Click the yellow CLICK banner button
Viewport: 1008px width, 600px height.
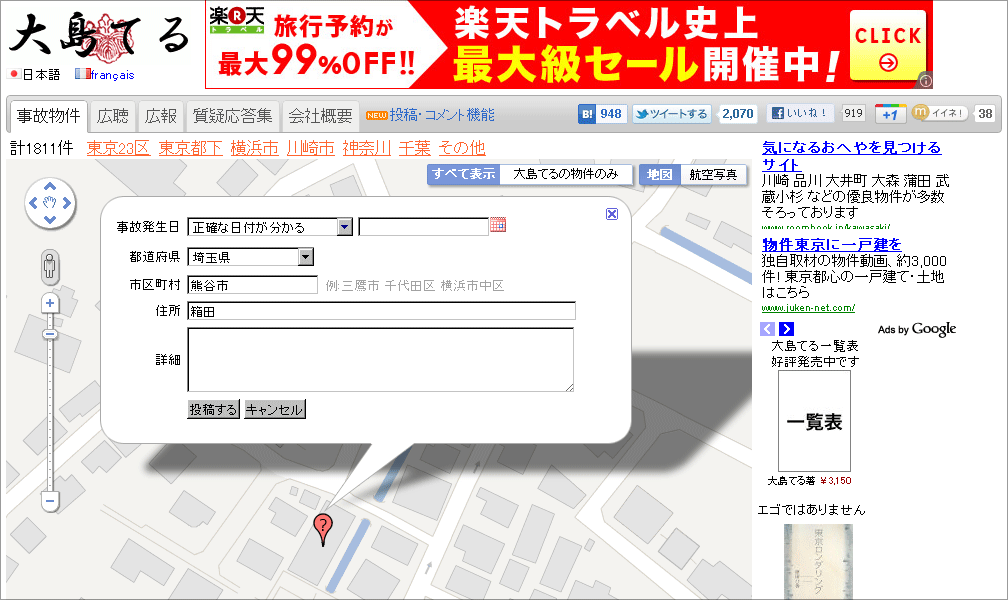click(x=888, y=46)
